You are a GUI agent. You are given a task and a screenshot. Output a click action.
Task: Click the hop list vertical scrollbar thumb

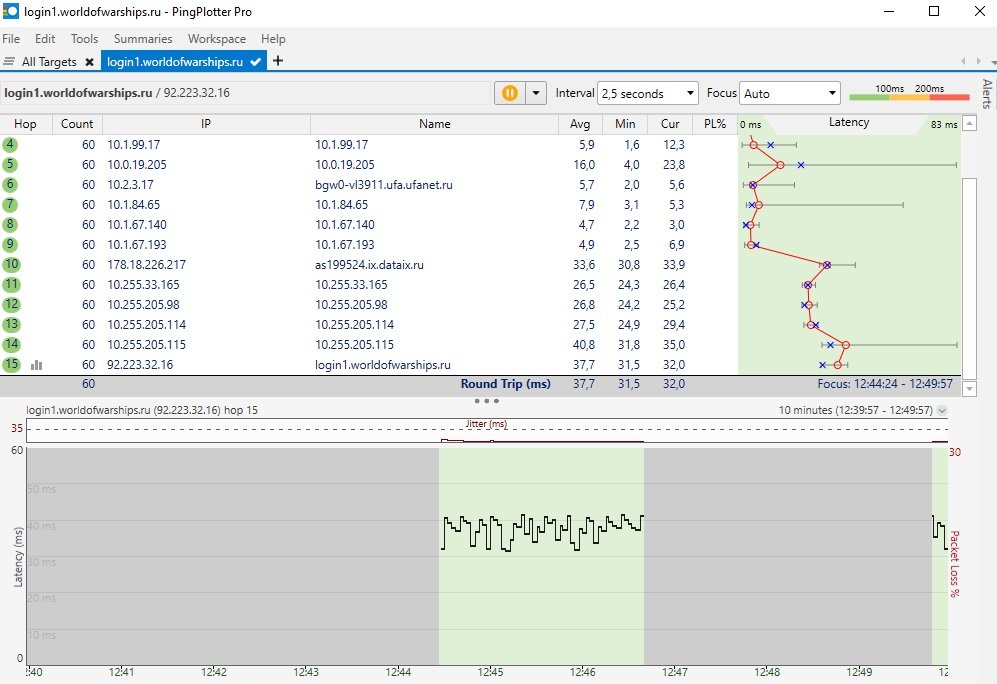click(x=969, y=278)
